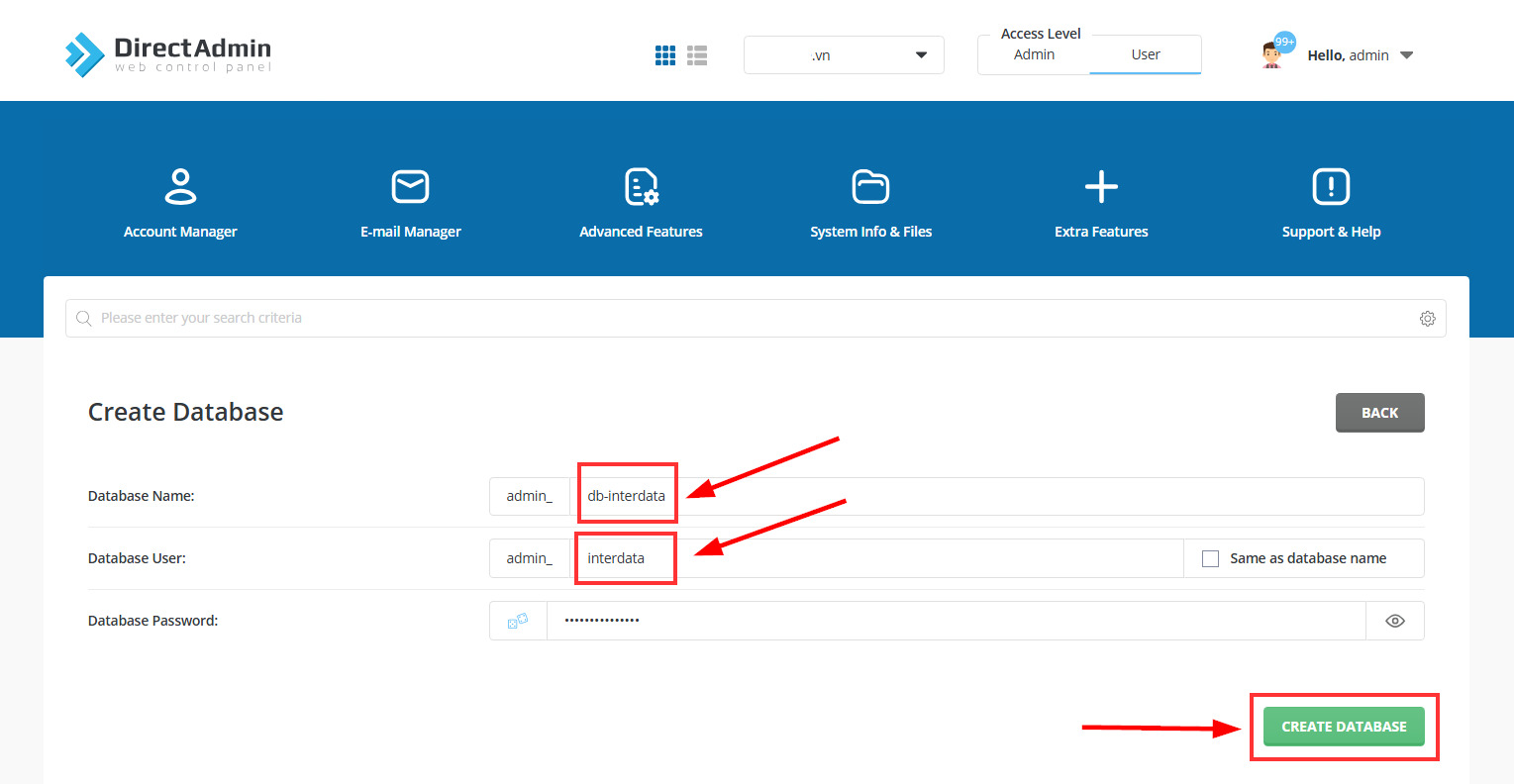Click the System Info & Files label

coord(871,232)
